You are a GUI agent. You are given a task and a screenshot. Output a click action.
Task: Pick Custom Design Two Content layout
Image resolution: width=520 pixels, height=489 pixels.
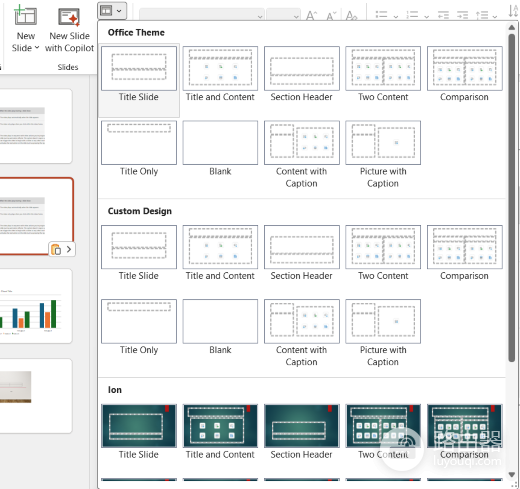pos(383,253)
